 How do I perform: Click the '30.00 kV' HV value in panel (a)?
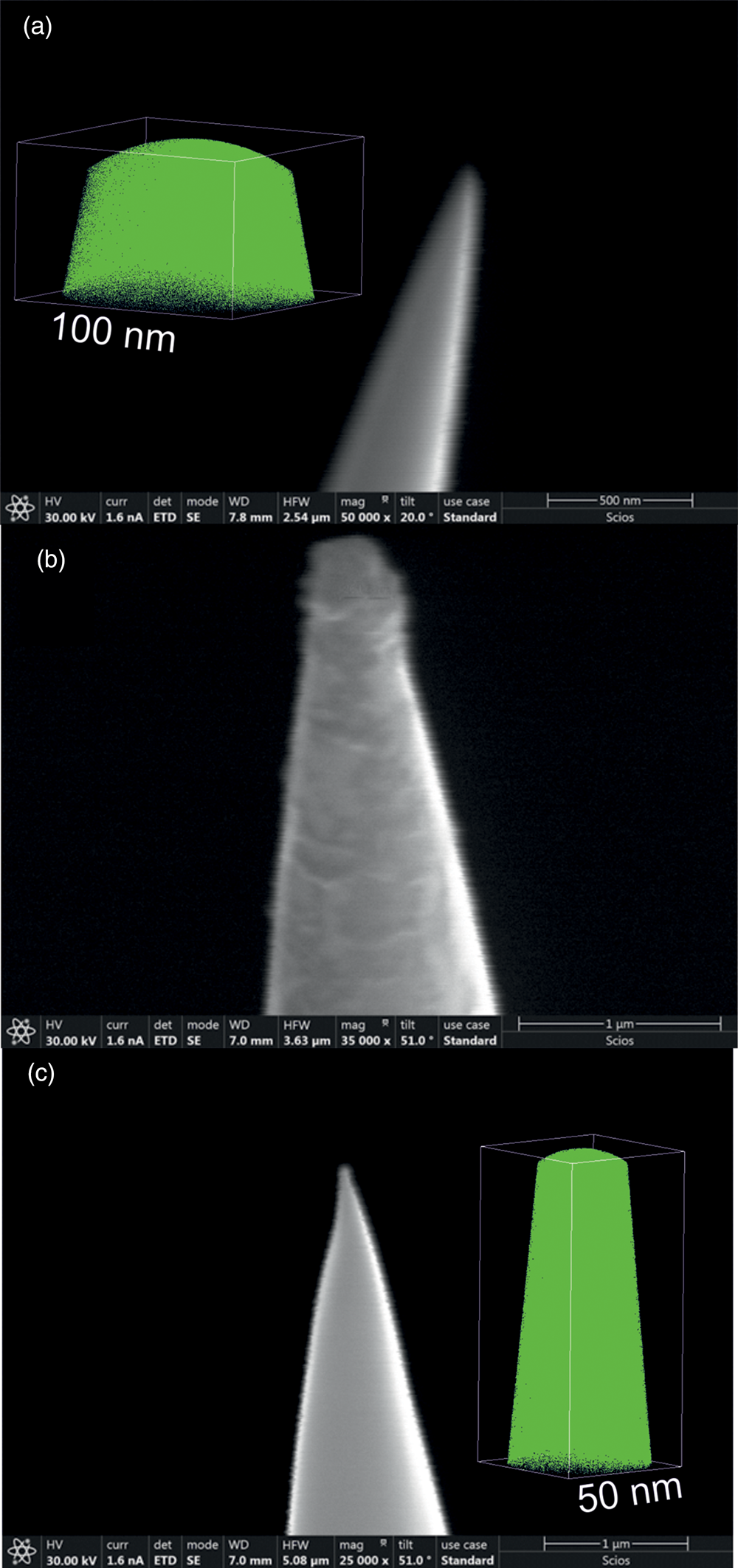pyautogui.click(x=70, y=517)
